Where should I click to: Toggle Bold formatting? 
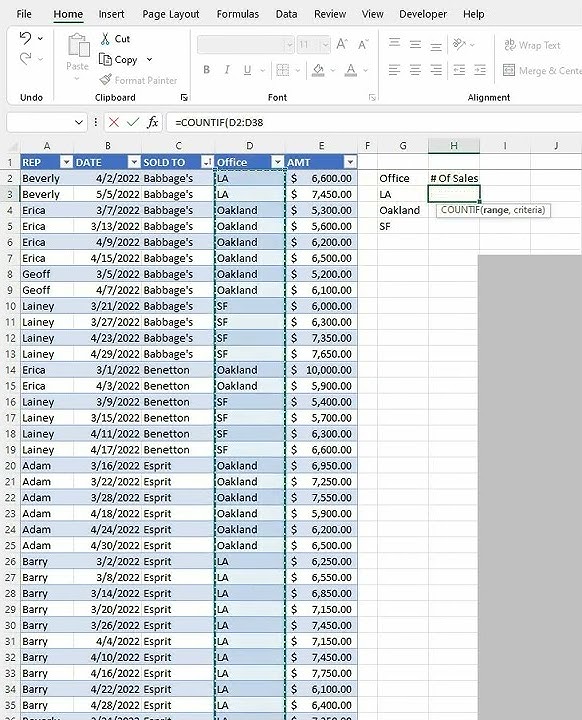click(207, 70)
